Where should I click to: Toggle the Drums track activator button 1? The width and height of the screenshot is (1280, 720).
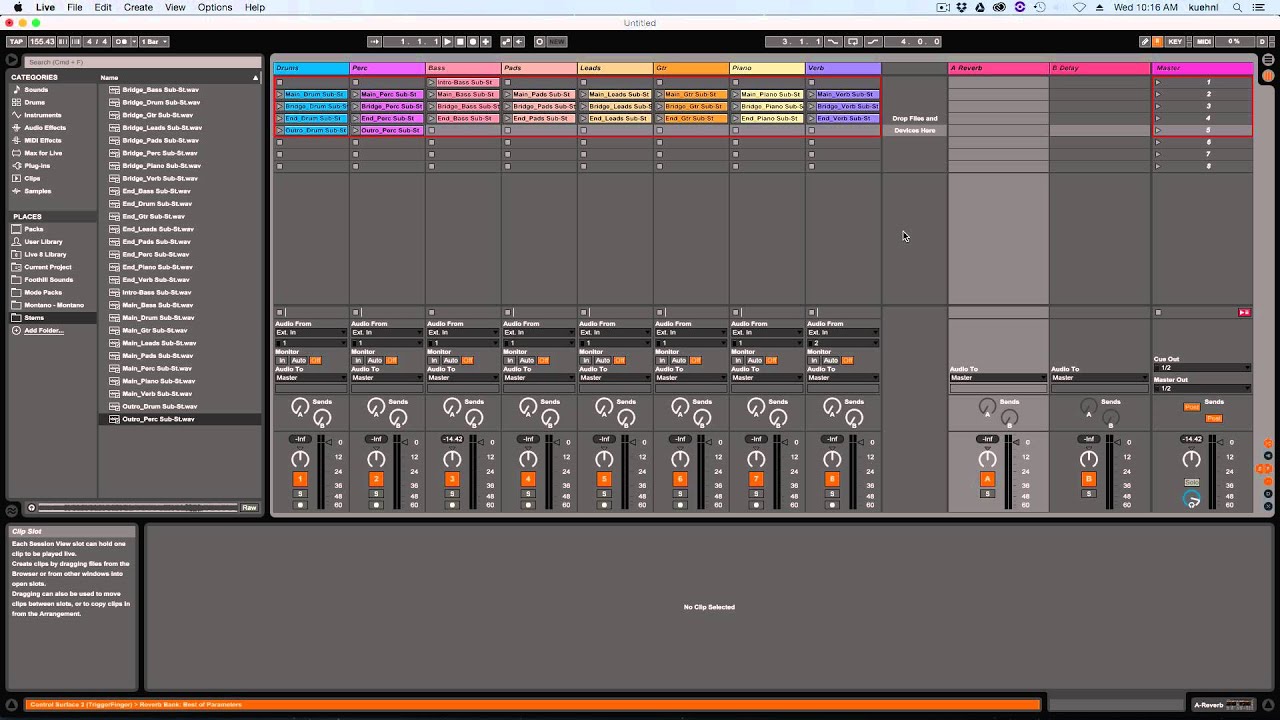click(x=300, y=479)
